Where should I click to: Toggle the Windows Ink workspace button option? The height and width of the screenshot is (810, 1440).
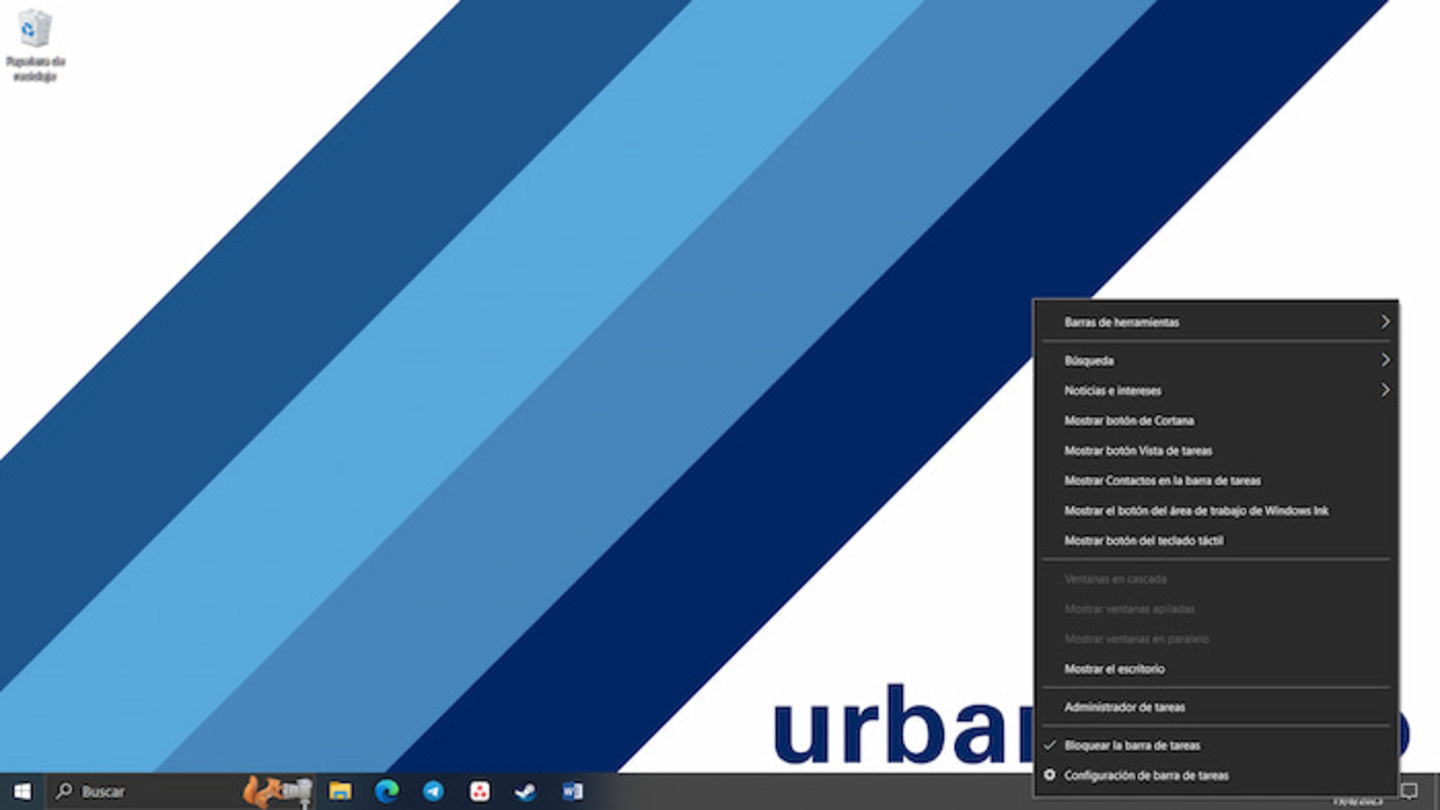(1215, 510)
